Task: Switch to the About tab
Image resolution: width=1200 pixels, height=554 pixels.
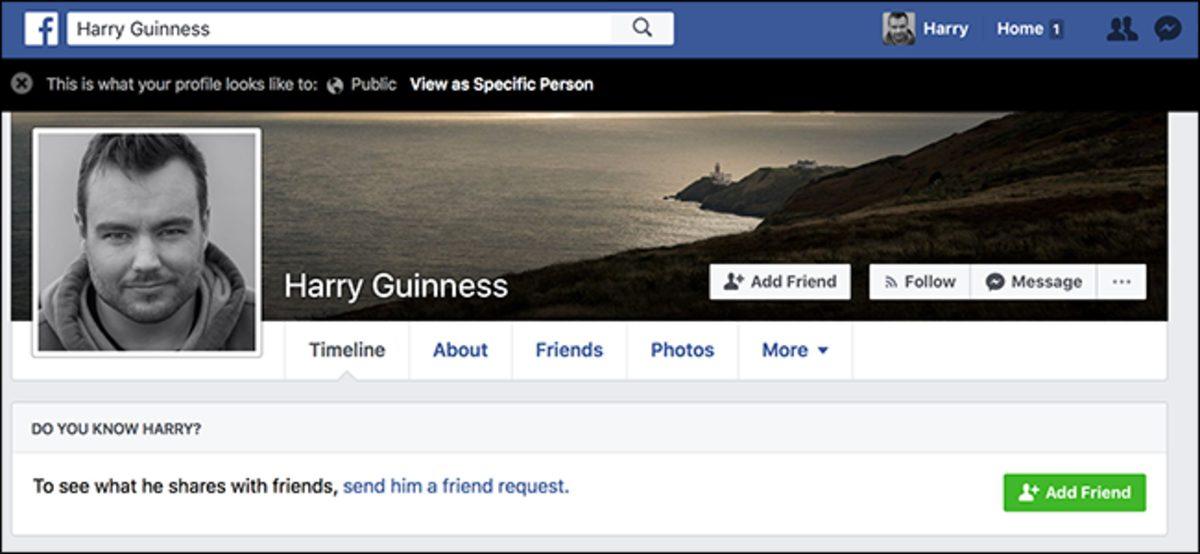Action: [x=460, y=350]
